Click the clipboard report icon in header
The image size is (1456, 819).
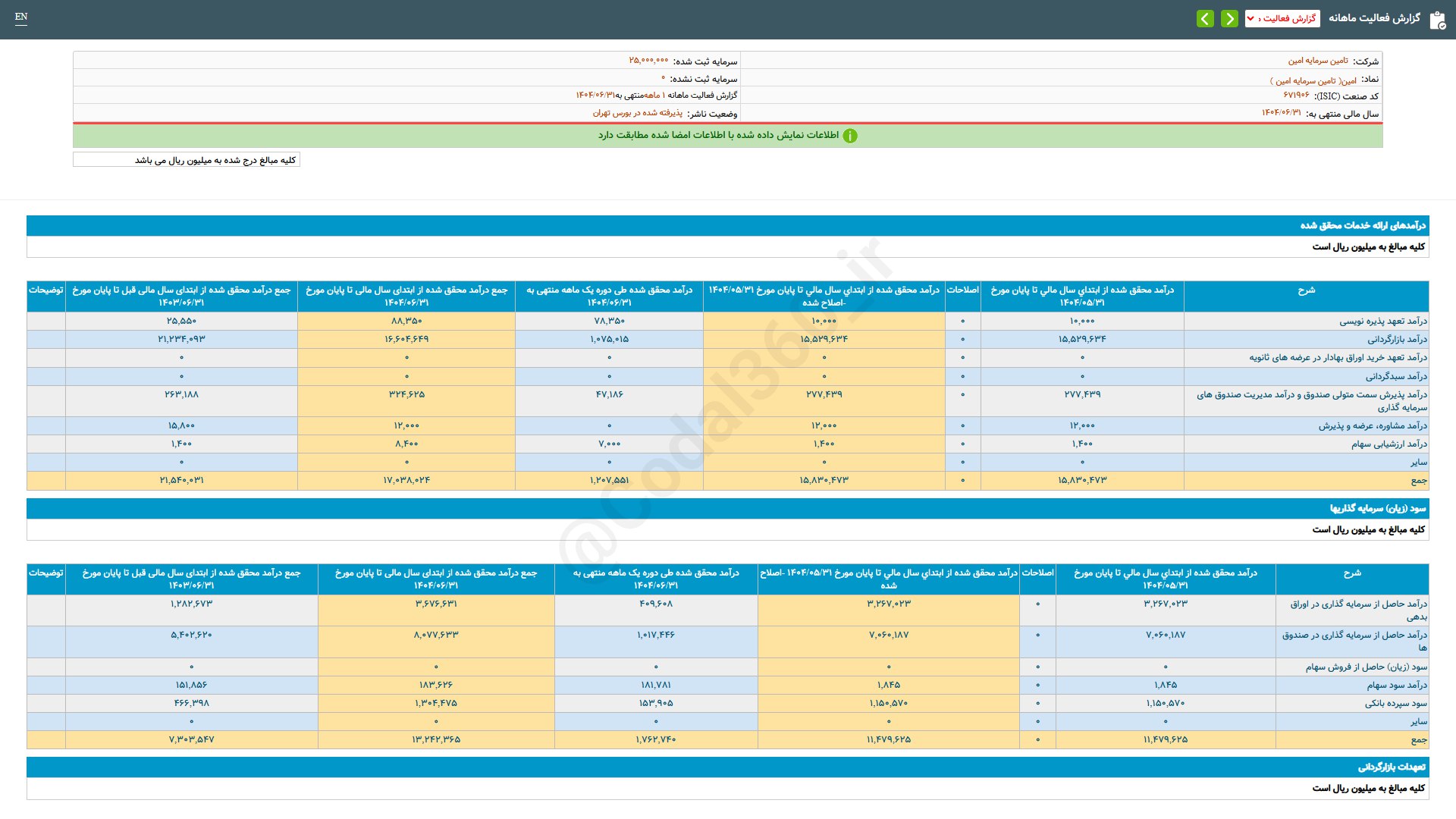click(1437, 20)
